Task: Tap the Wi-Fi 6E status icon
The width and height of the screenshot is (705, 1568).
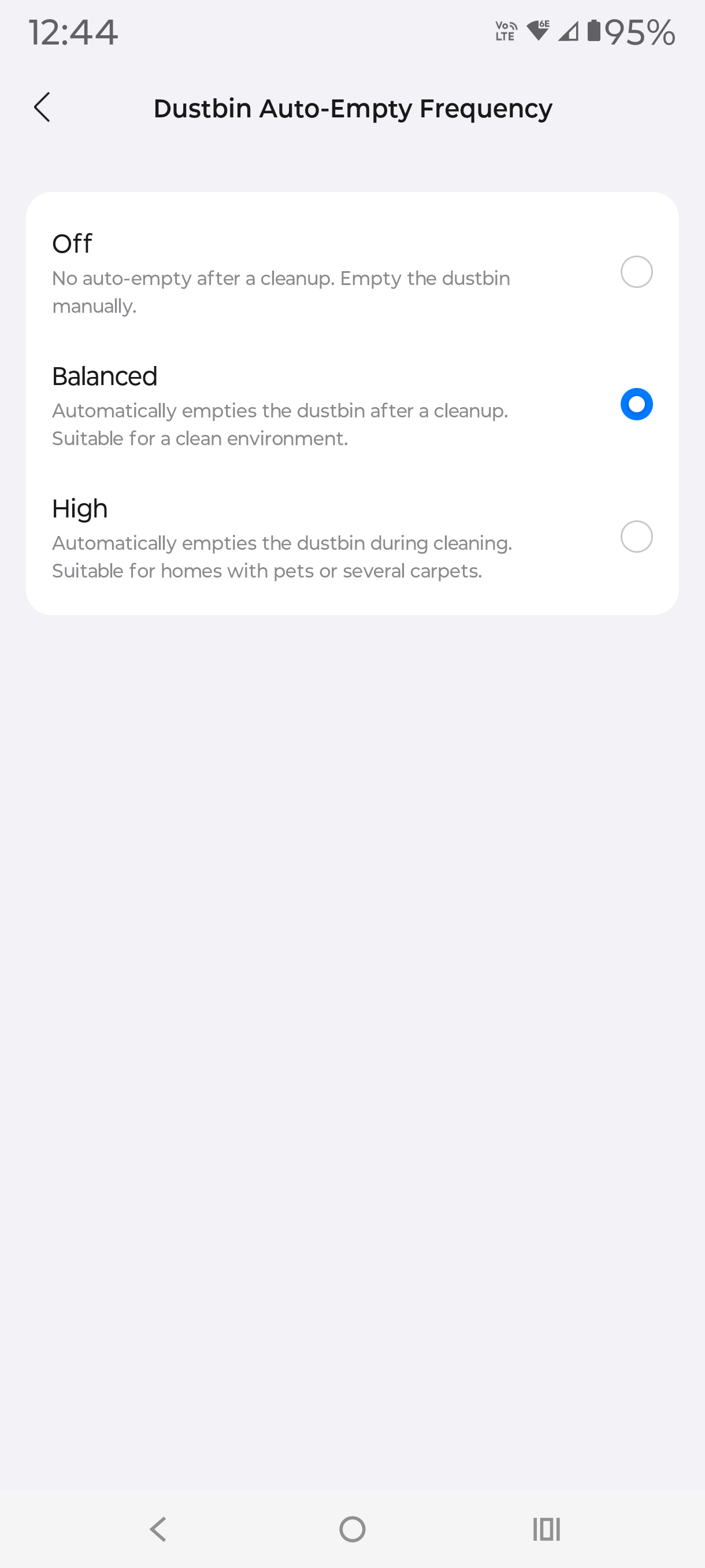Action: pyautogui.click(x=538, y=31)
